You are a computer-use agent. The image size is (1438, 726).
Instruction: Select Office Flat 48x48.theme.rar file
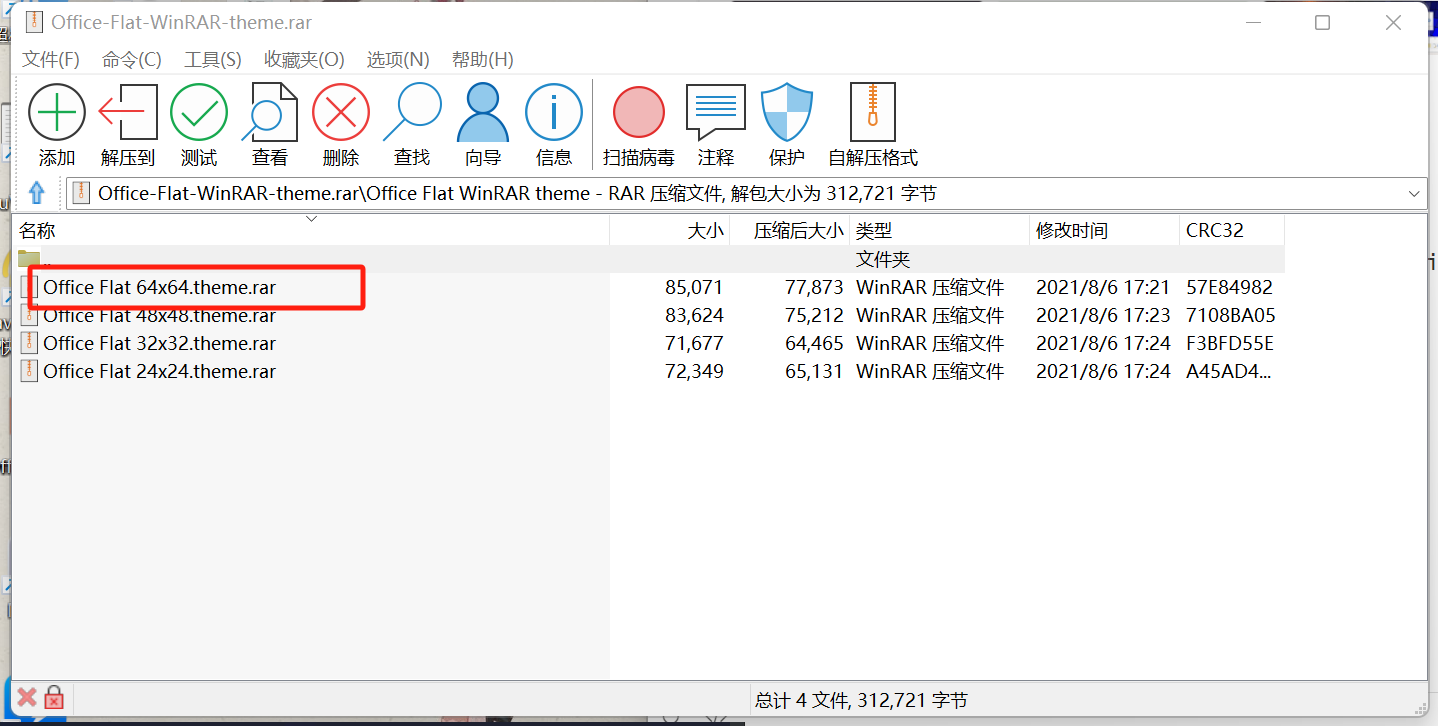pos(159,316)
